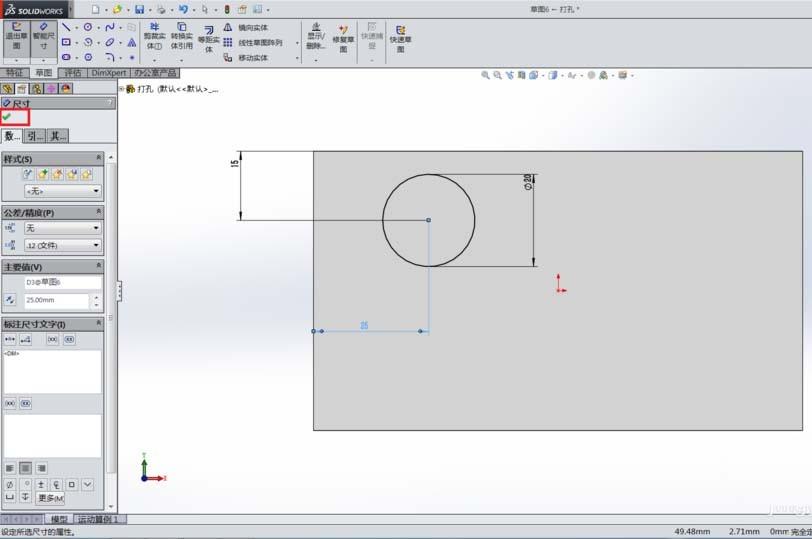
Task: Collapse the Tolerance/Precision (公差/精度) section
Action: click(x=98, y=211)
